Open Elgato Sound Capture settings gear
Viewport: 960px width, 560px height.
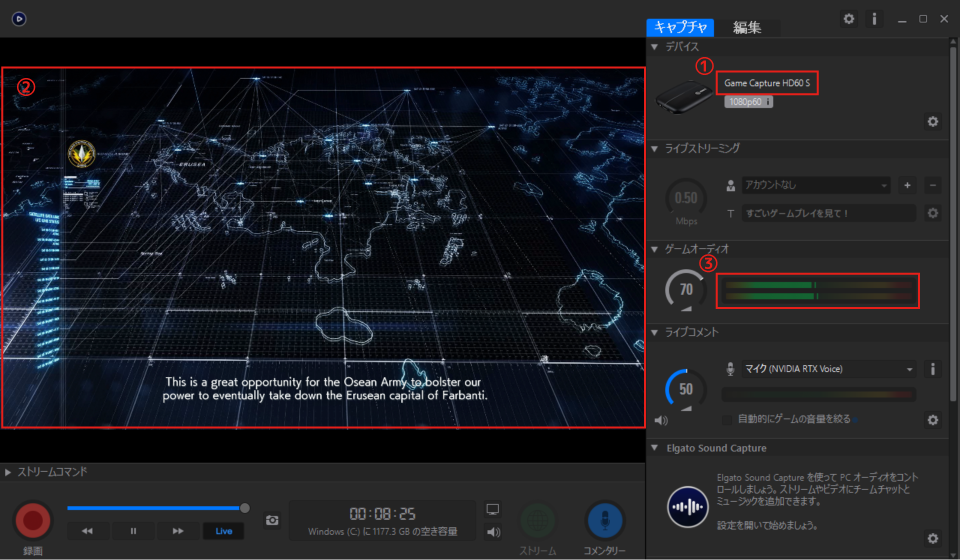(932, 539)
